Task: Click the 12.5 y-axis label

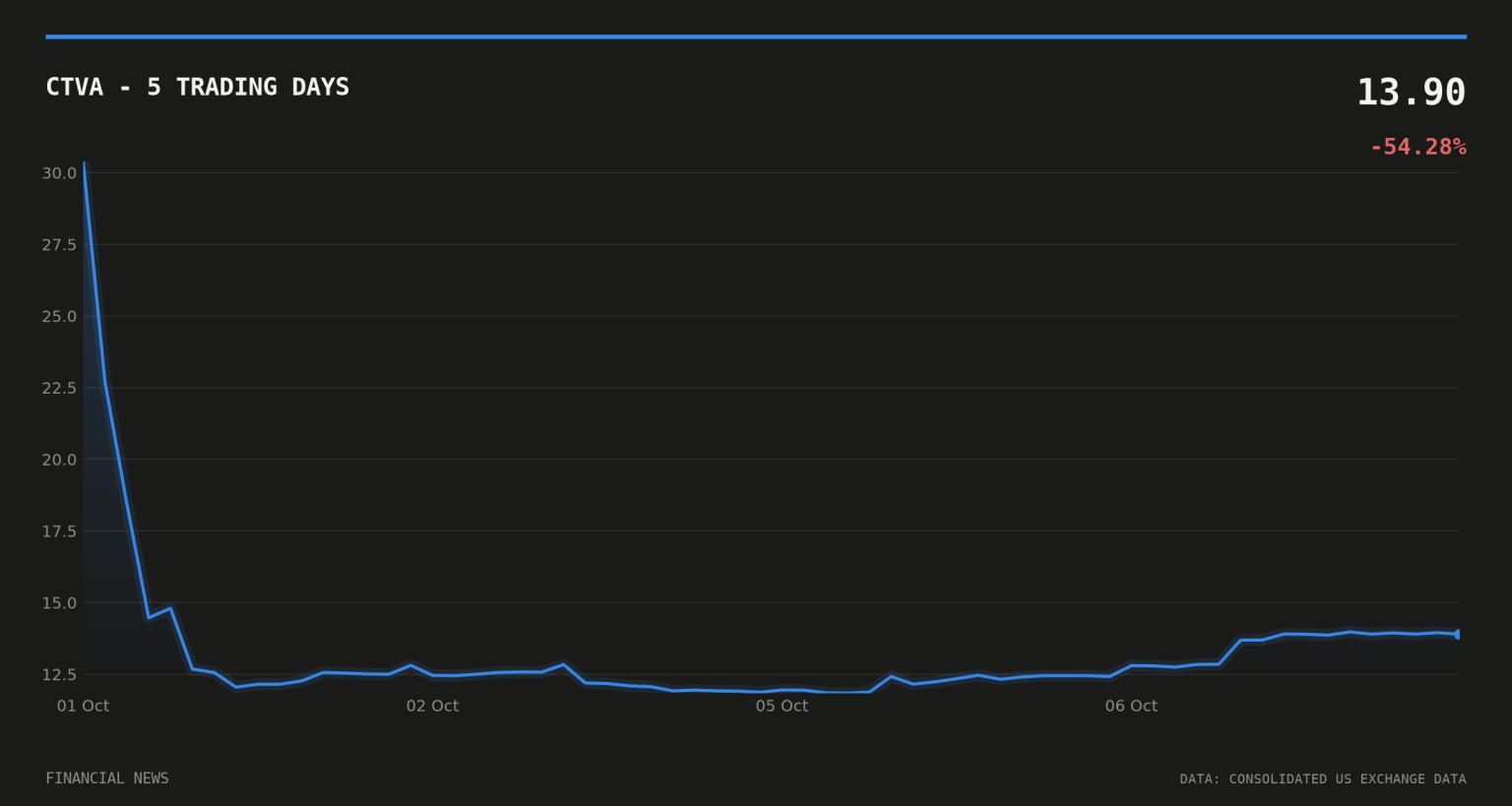Action: (x=59, y=675)
